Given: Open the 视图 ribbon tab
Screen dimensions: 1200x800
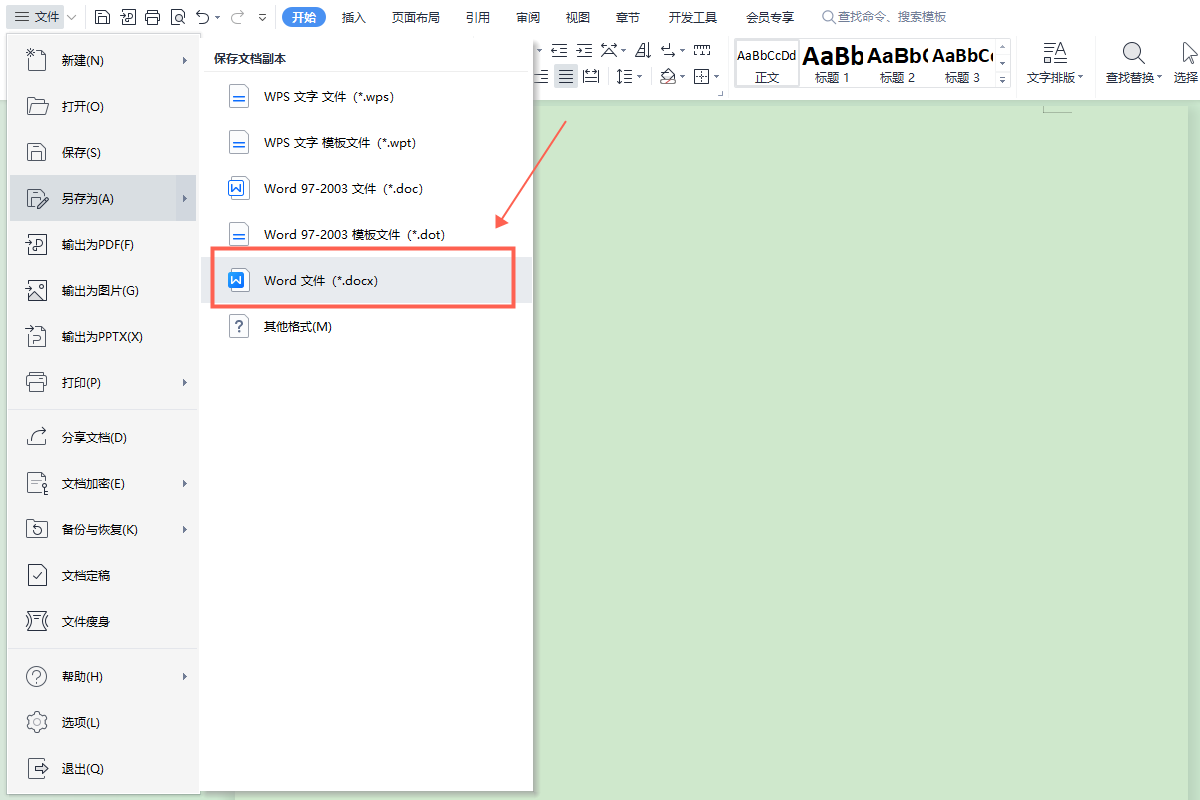Looking at the screenshot, I should 578,17.
